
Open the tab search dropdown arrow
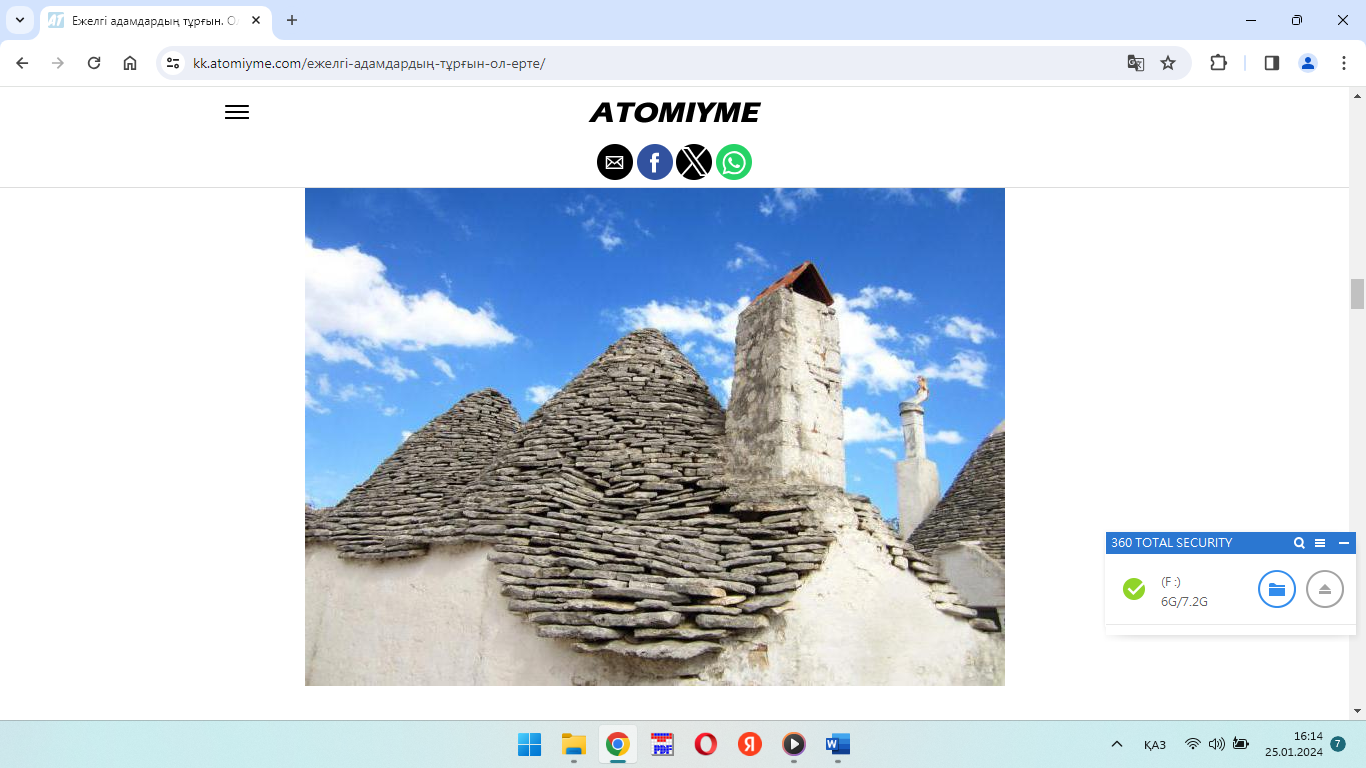[19, 20]
